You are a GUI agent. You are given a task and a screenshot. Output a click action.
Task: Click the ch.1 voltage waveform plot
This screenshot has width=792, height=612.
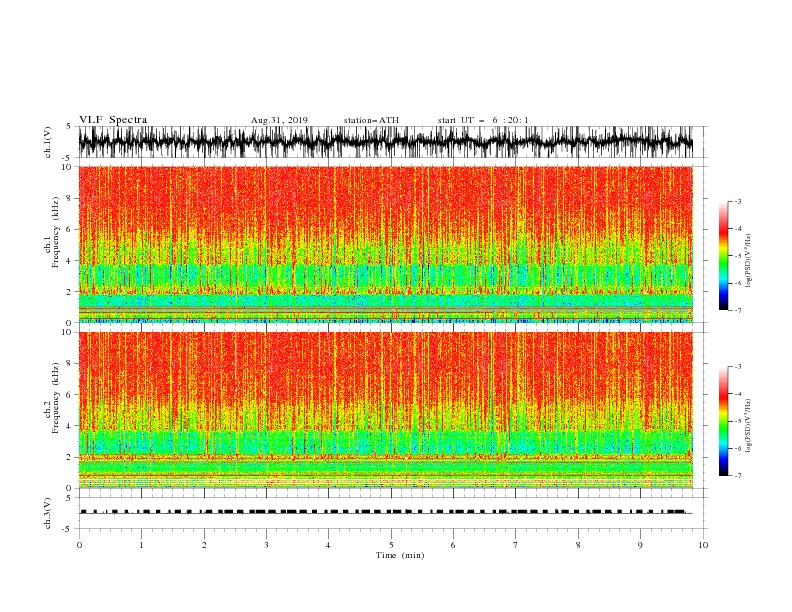(x=385, y=142)
